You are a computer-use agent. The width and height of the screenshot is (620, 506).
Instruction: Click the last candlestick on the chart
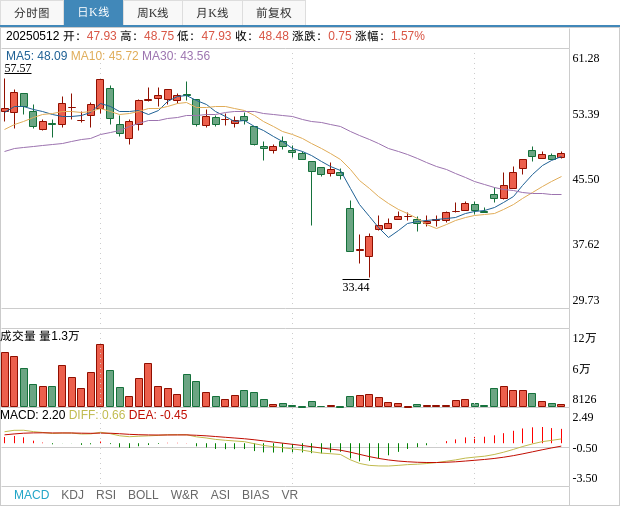point(561,155)
